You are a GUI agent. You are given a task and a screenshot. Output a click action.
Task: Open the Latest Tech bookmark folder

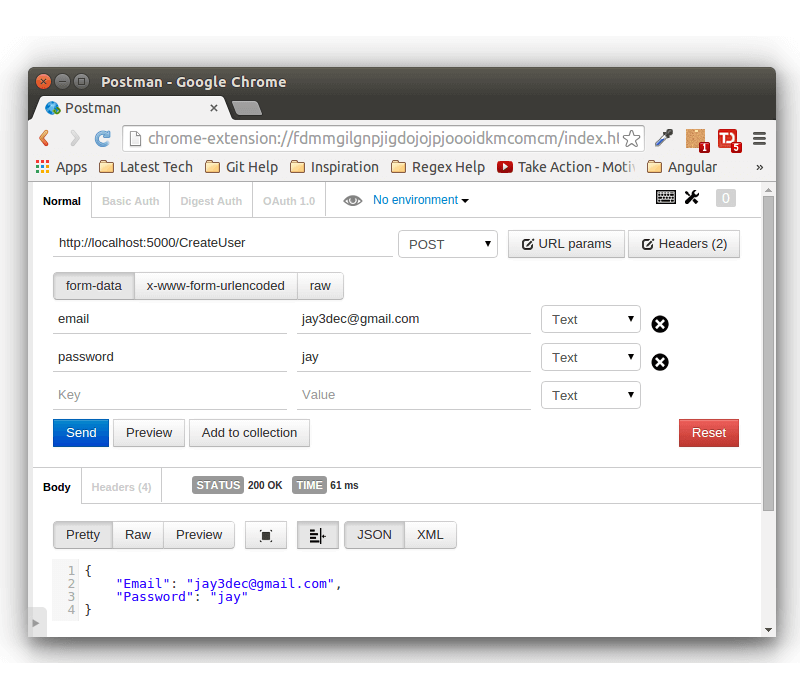pyautogui.click(x=146, y=167)
